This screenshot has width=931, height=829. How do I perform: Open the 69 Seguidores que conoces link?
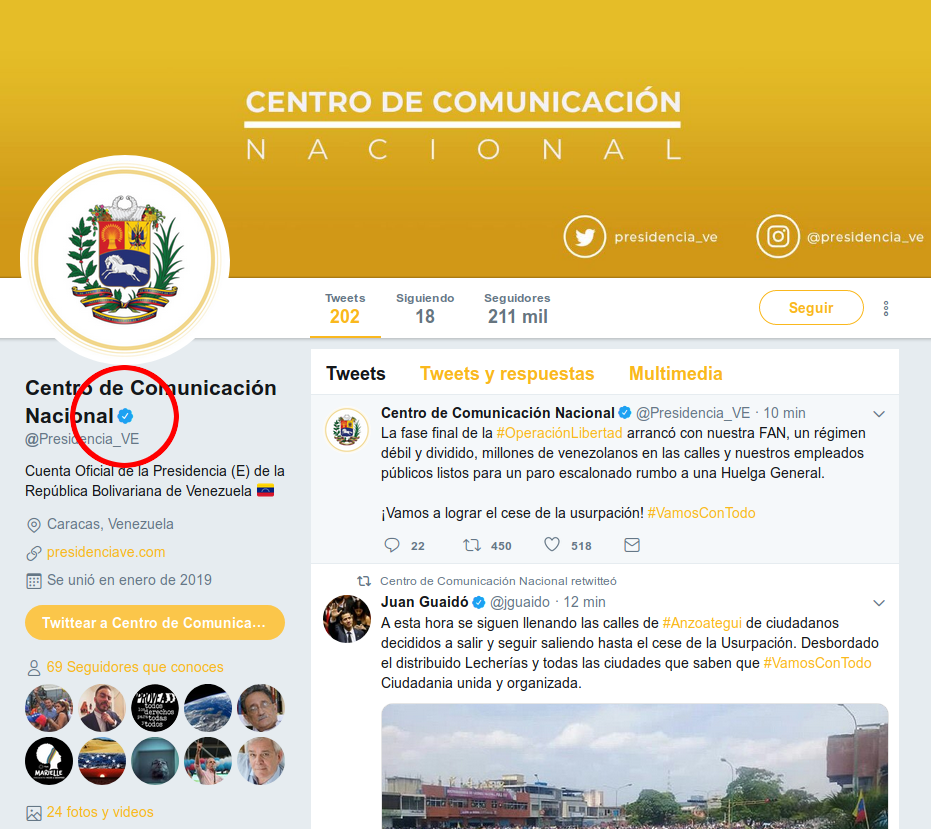pos(135,667)
